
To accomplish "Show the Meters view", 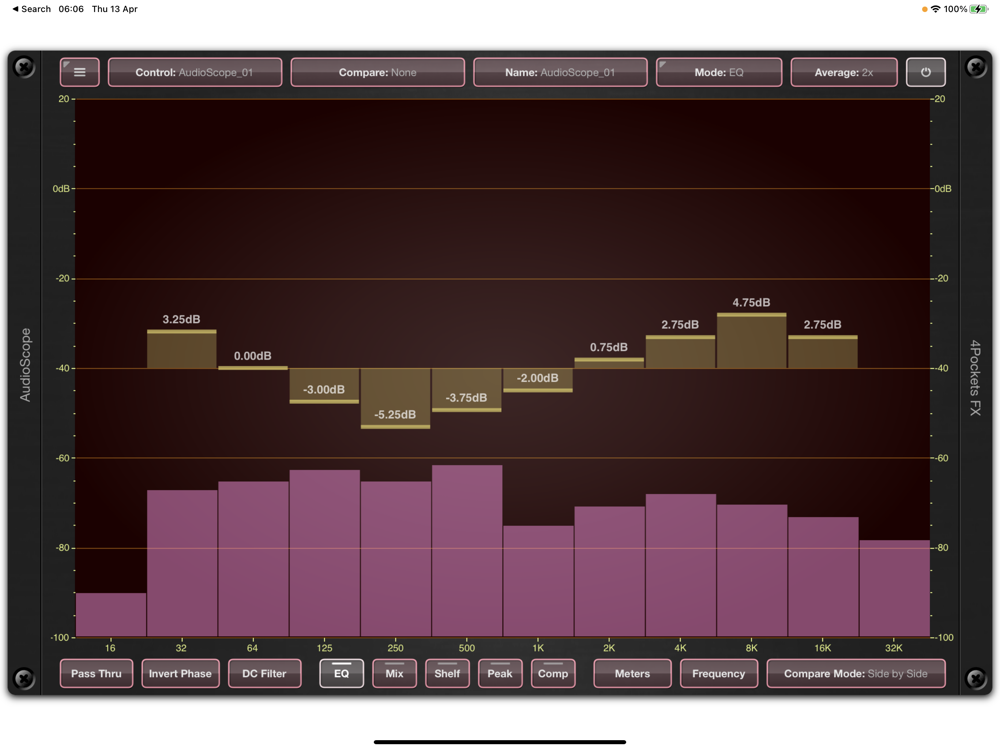I will click(632, 673).
